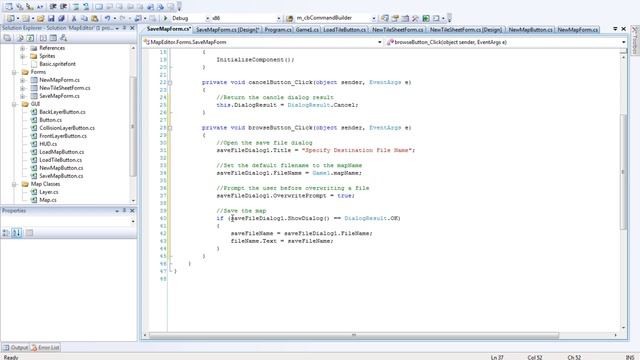Expand NewMapForm.cs node
Screen dimensions: 640x360
pos(23,80)
